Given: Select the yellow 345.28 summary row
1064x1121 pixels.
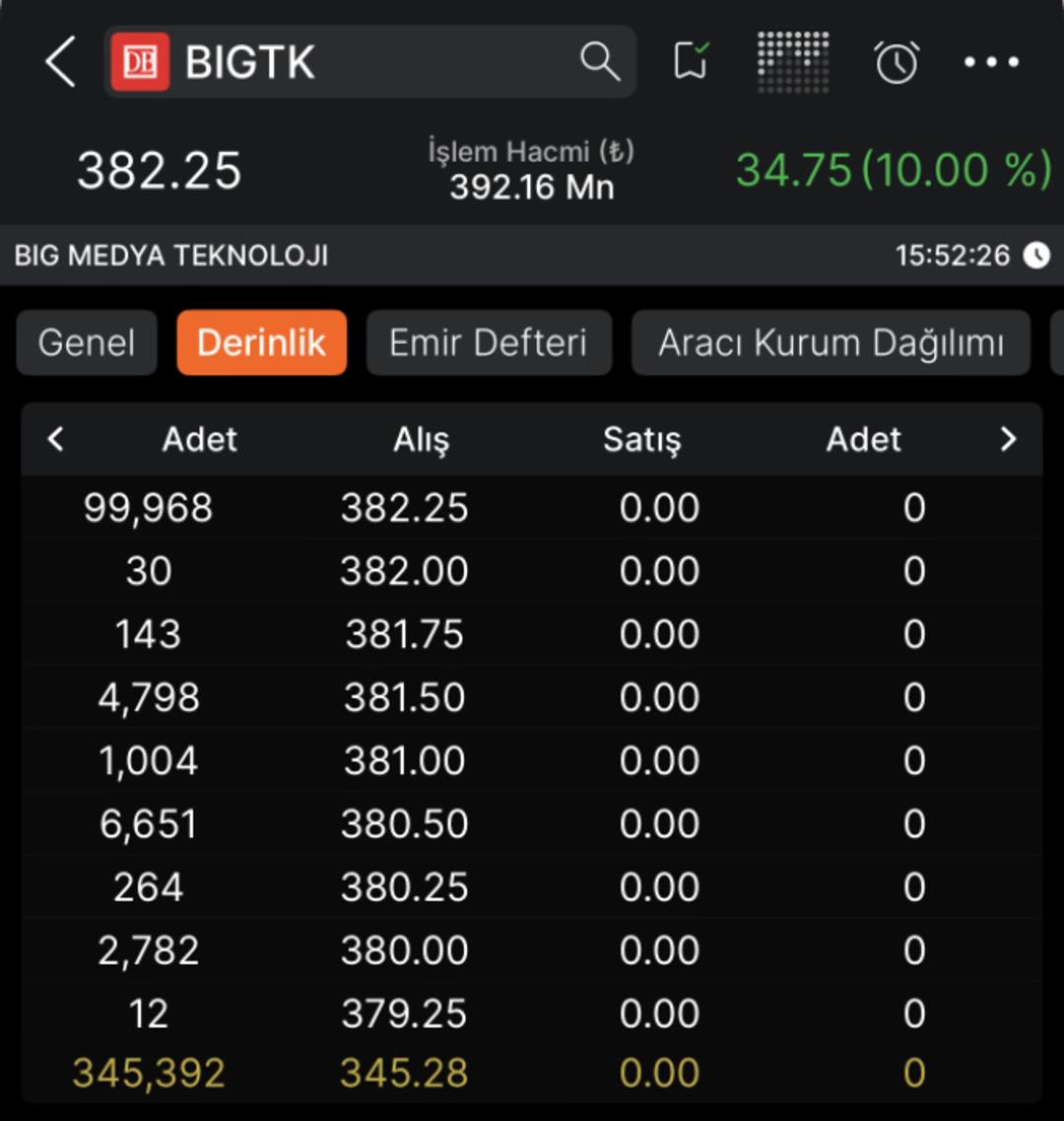Looking at the screenshot, I should point(404,1073).
